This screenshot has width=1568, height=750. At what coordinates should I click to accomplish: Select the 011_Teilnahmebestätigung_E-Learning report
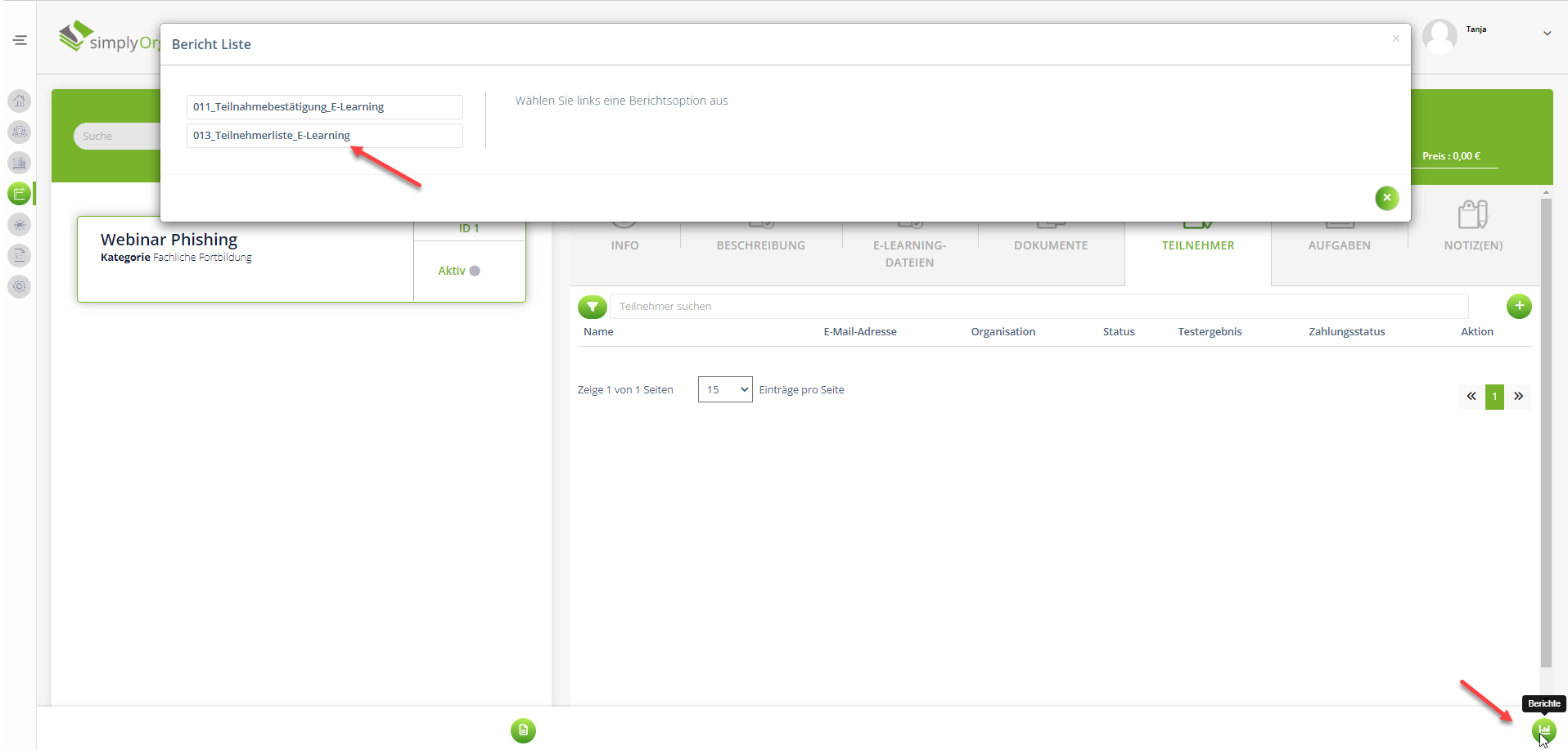(x=324, y=107)
